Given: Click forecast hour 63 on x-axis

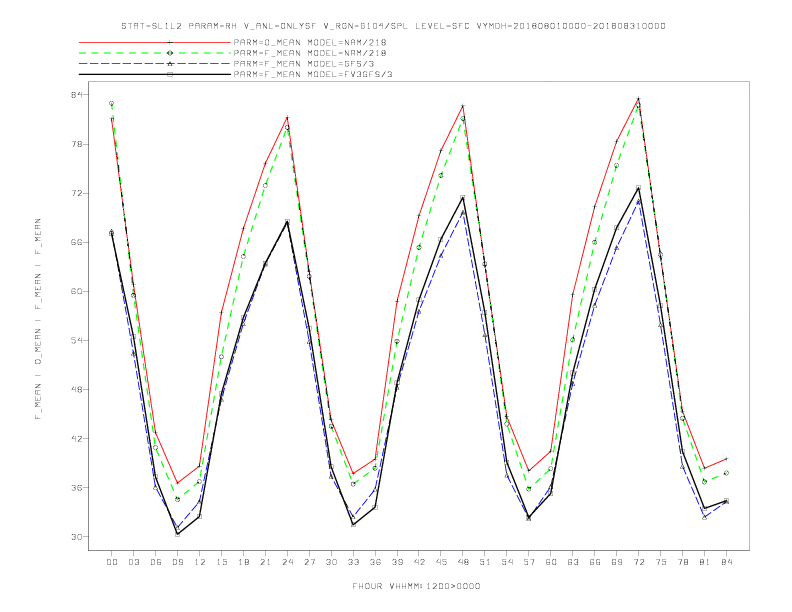Looking at the screenshot, I should click(573, 562).
